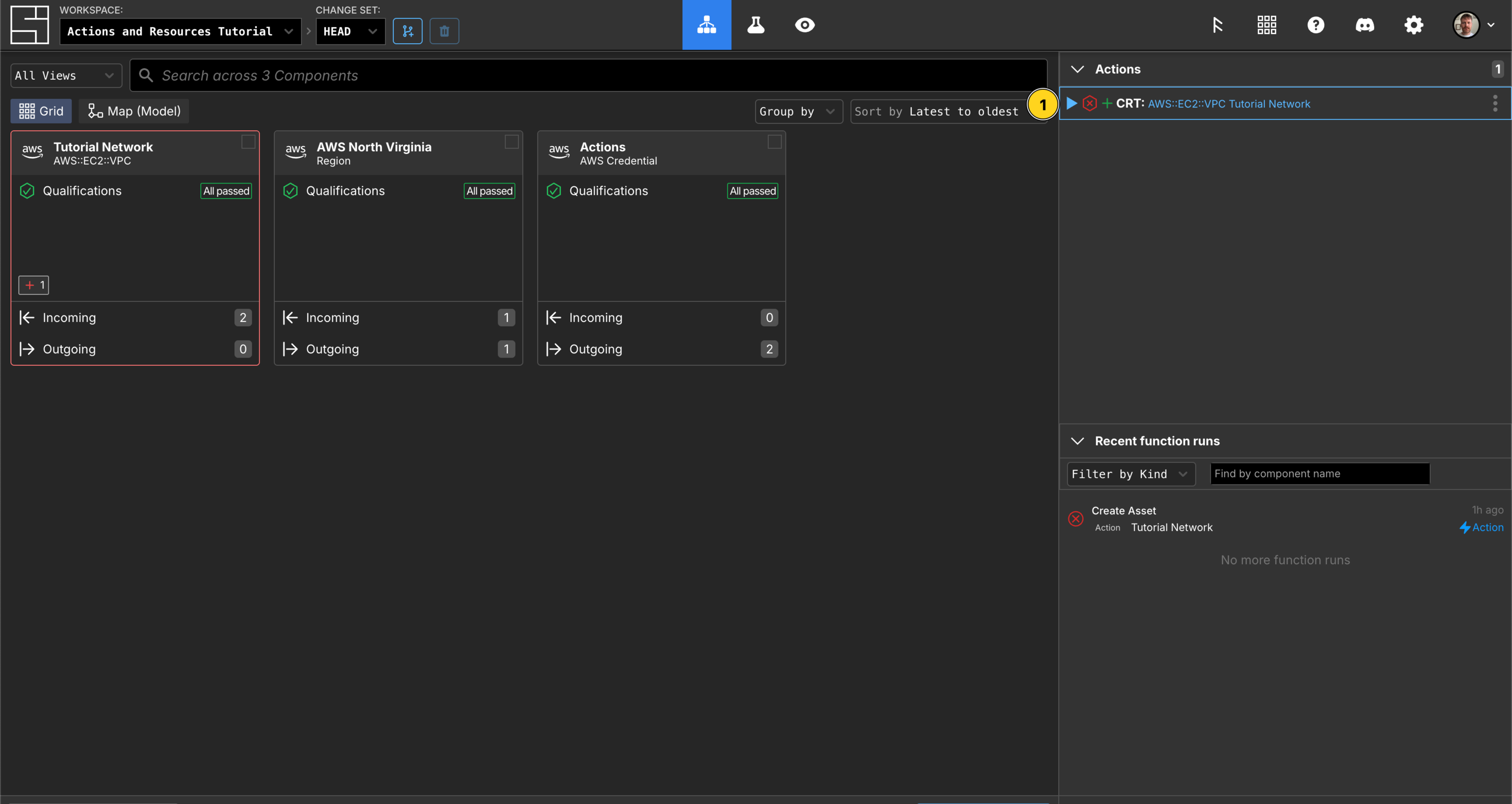
Task: Open the Model diagram view icon
Action: coord(706,25)
